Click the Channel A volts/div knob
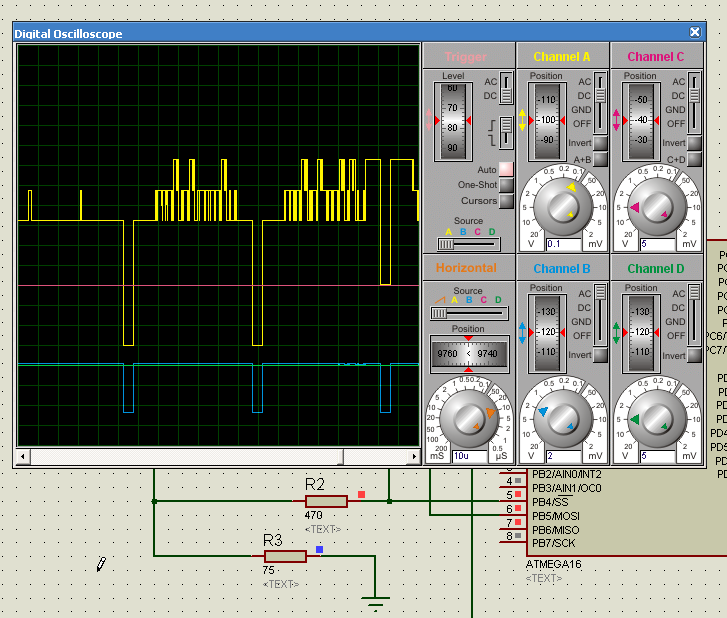This screenshot has height=618, width=727. click(562, 206)
